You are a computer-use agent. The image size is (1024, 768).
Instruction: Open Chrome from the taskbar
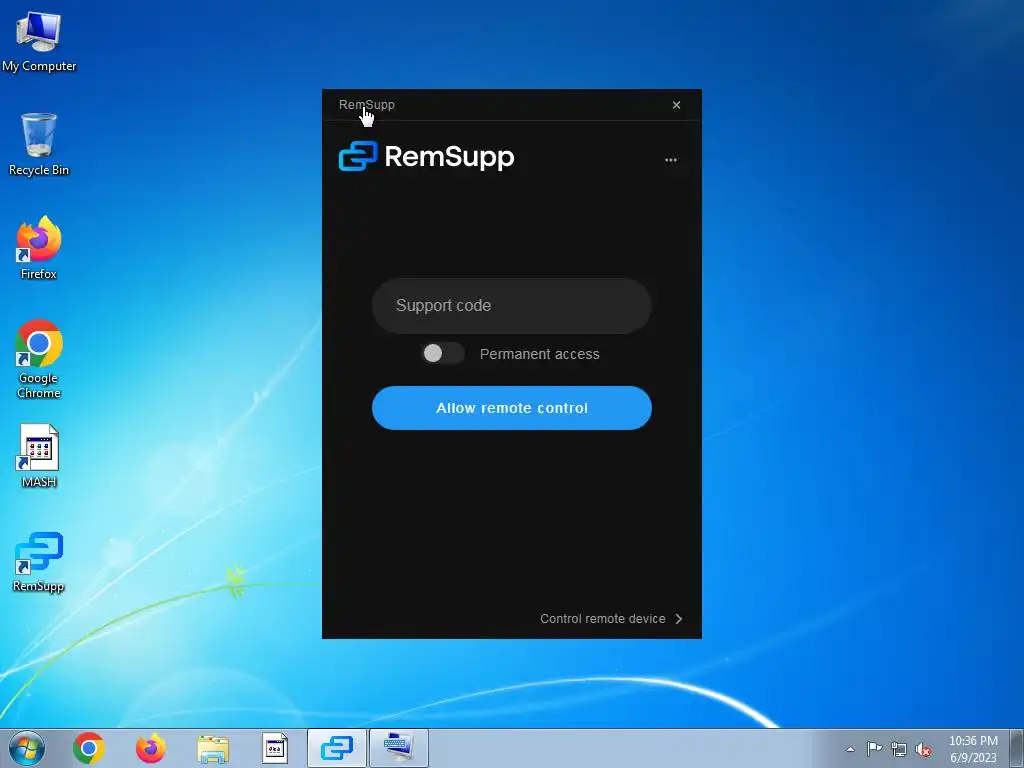89,748
